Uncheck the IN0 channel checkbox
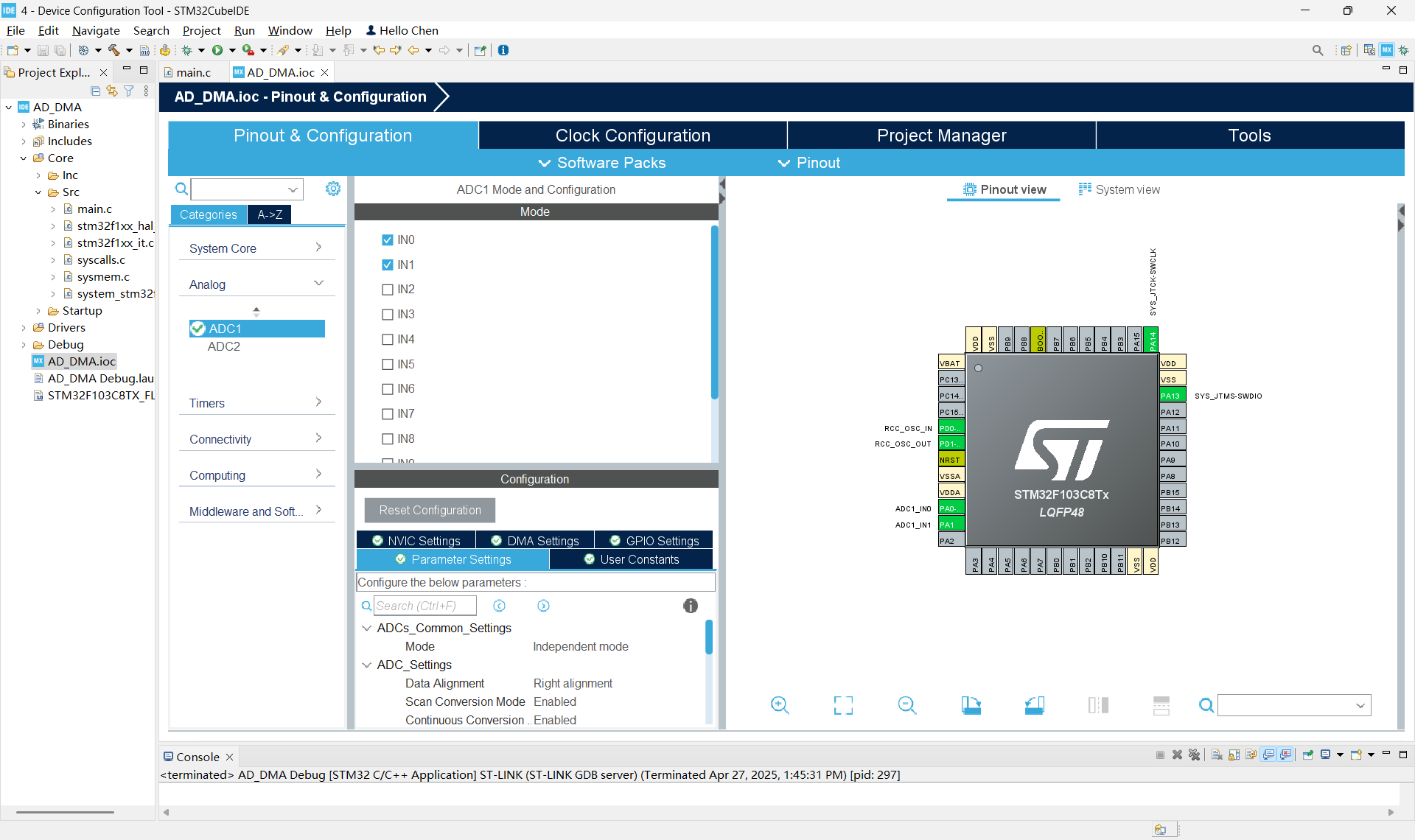 [x=388, y=239]
